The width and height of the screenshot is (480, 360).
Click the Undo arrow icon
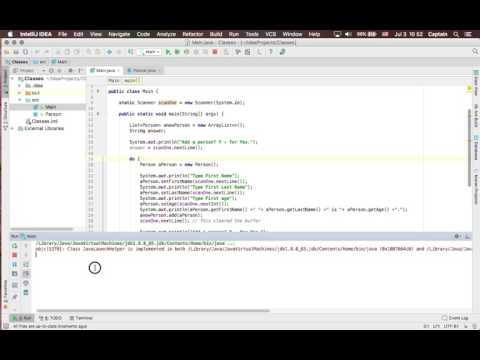(x=37, y=52)
